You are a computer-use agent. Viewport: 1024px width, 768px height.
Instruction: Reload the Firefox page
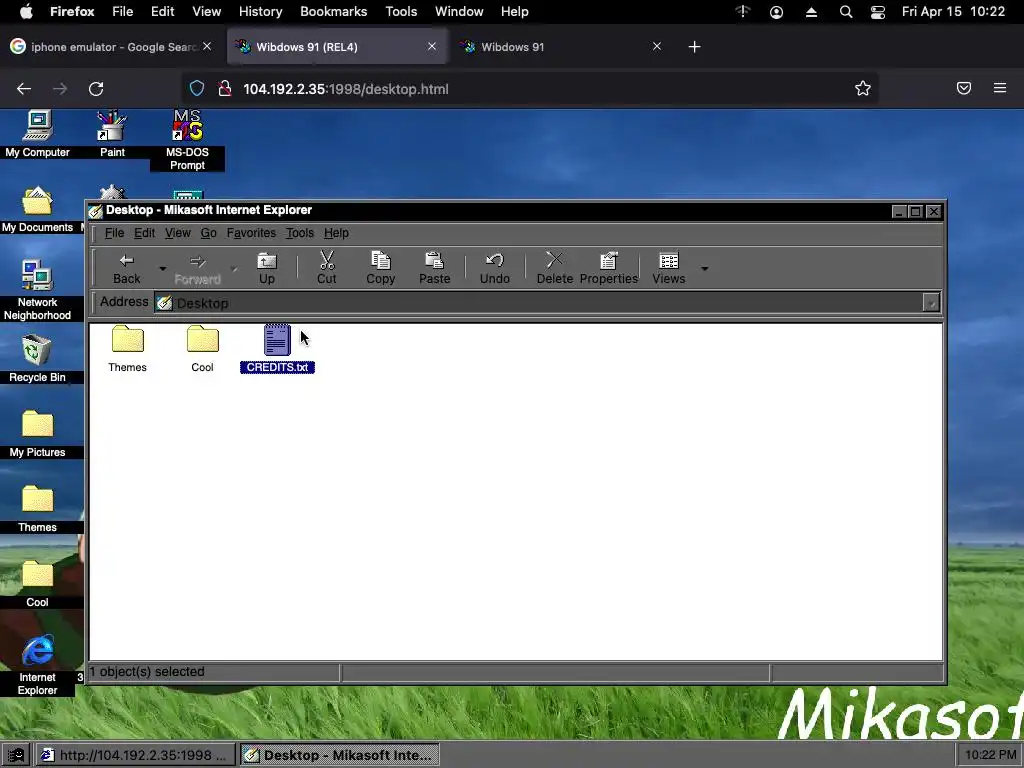tap(96, 89)
